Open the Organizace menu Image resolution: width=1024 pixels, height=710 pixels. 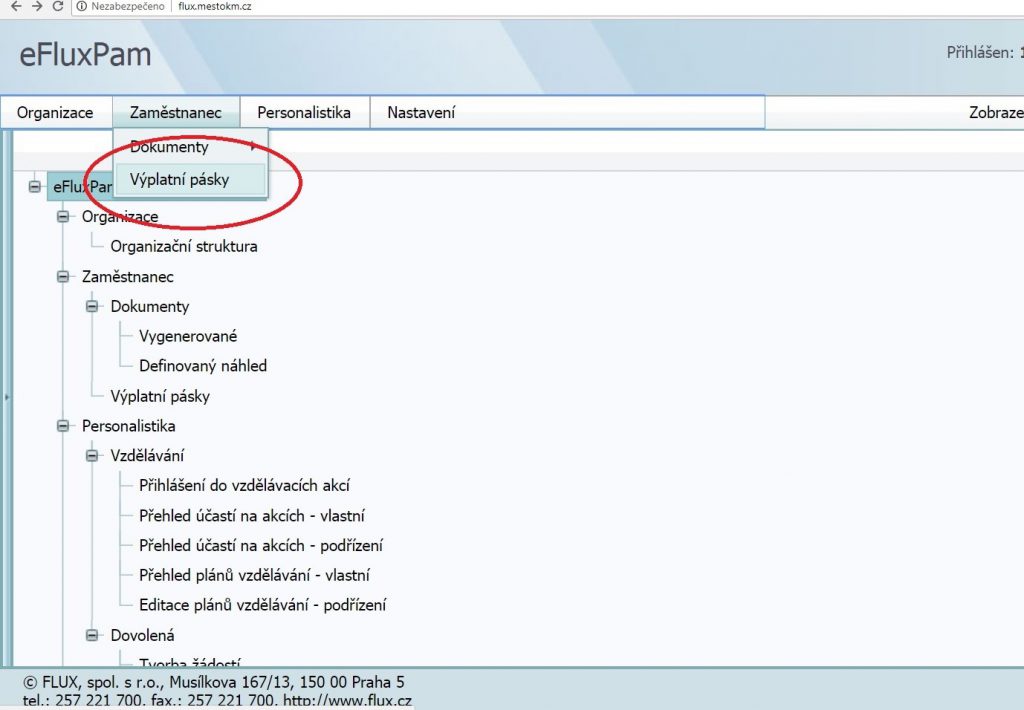pos(55,113)
